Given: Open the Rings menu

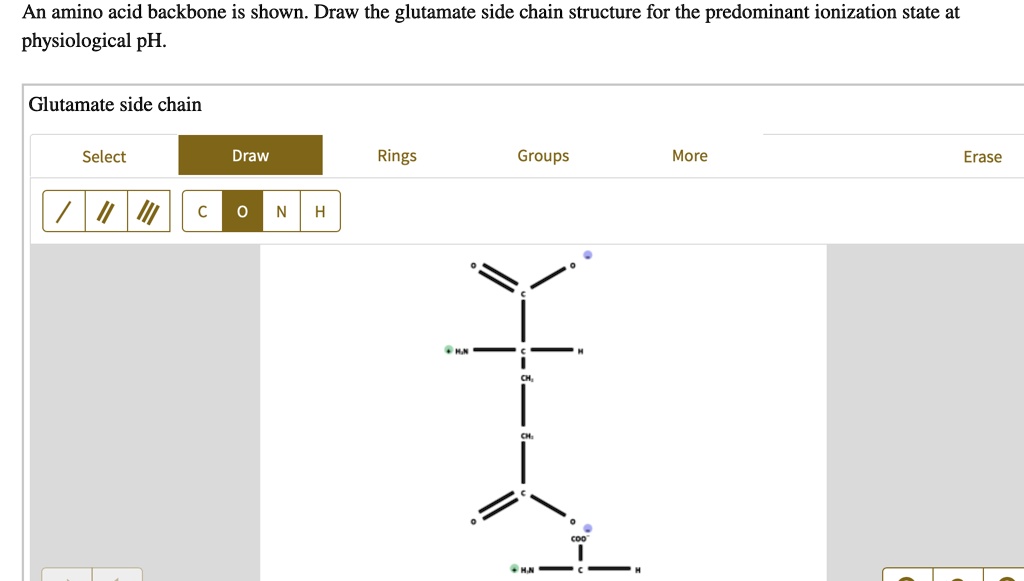Looking at the screenshot, I should point(397,155).
